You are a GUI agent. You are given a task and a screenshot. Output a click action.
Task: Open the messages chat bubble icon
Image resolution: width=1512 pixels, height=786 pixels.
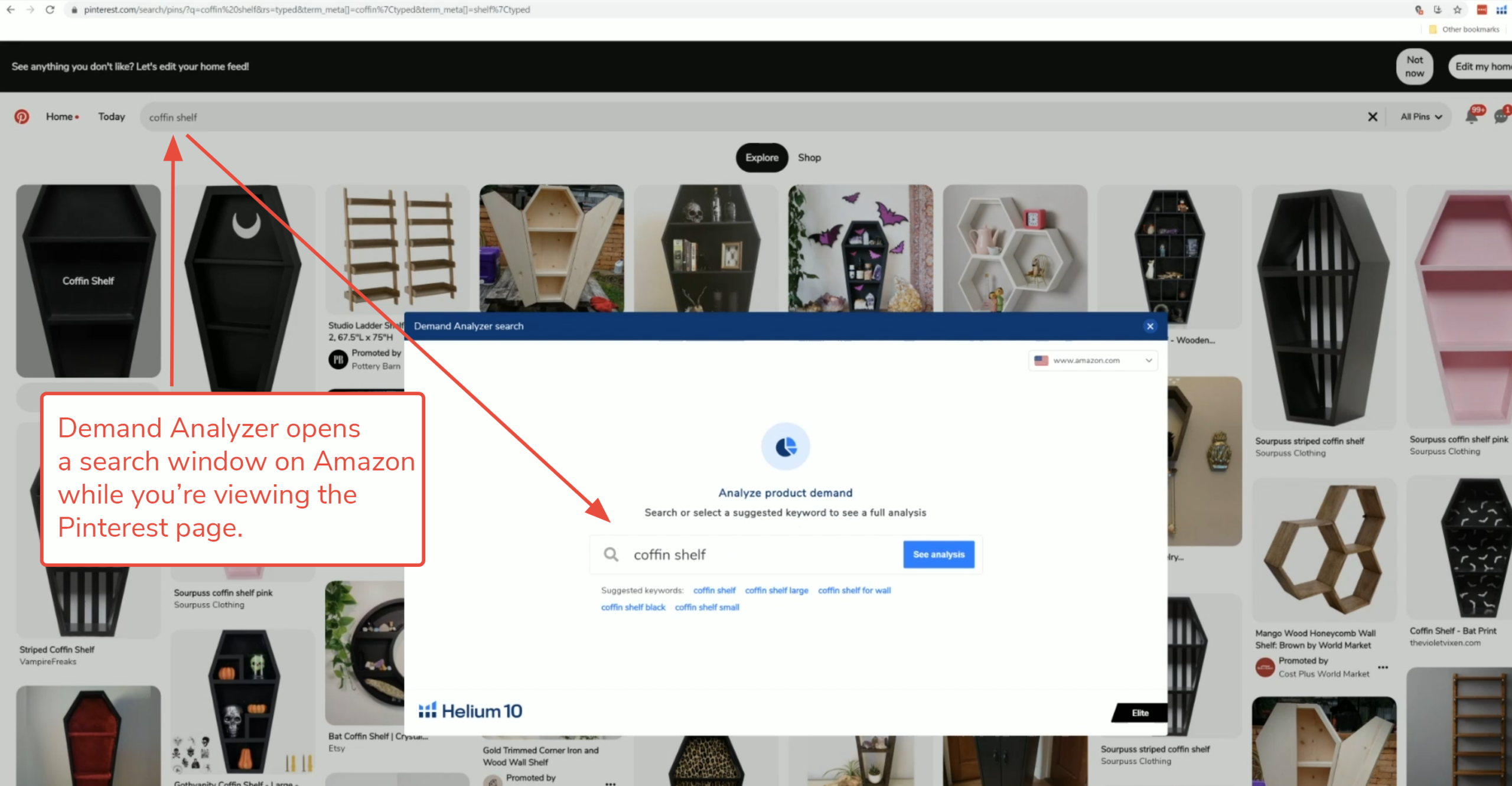[1500, 116]
